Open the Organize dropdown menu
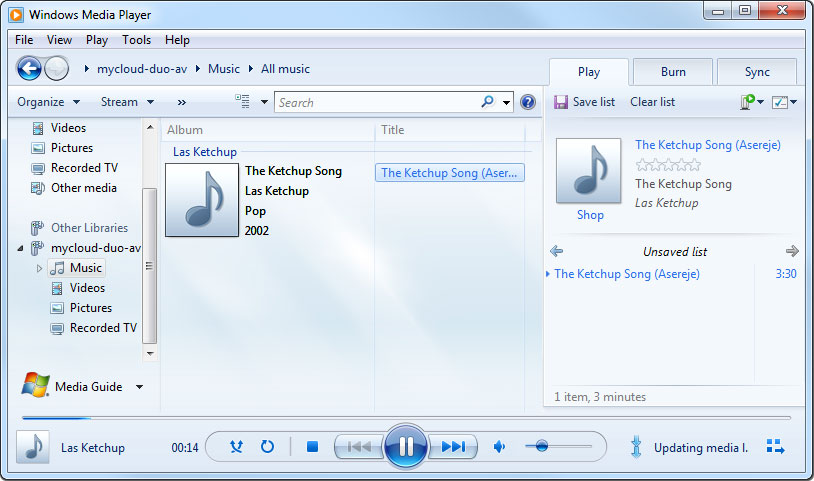814x481 pixels. click(47, 102)
